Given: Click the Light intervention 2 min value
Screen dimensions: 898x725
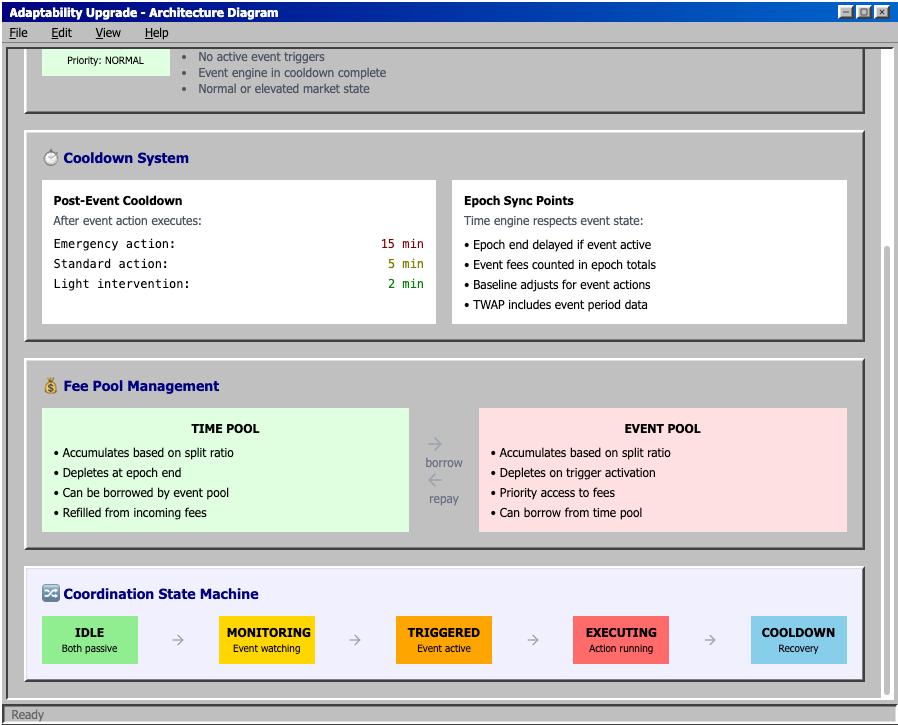Looking at the screenshot, I should pyautogui.click(x=405, y=284).
